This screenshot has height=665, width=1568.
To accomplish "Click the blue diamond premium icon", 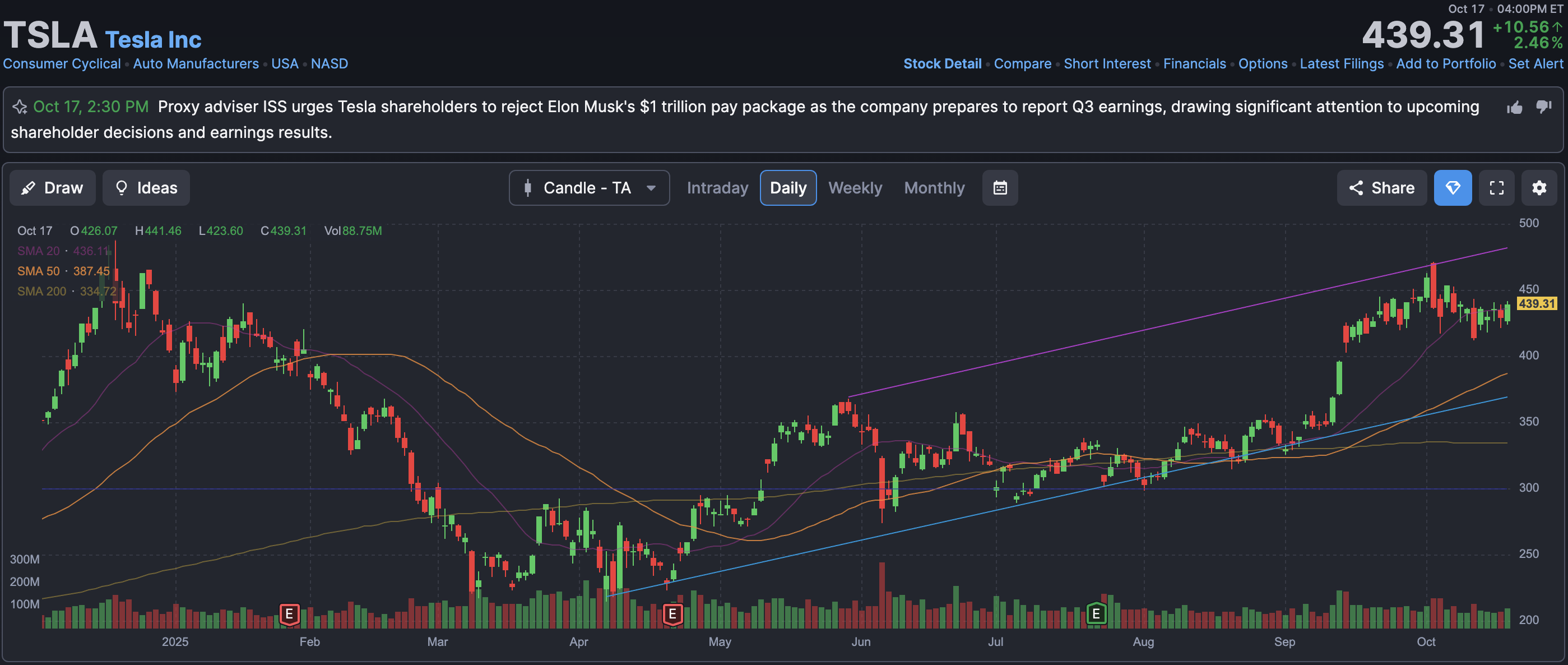I will click(1453, 188).
